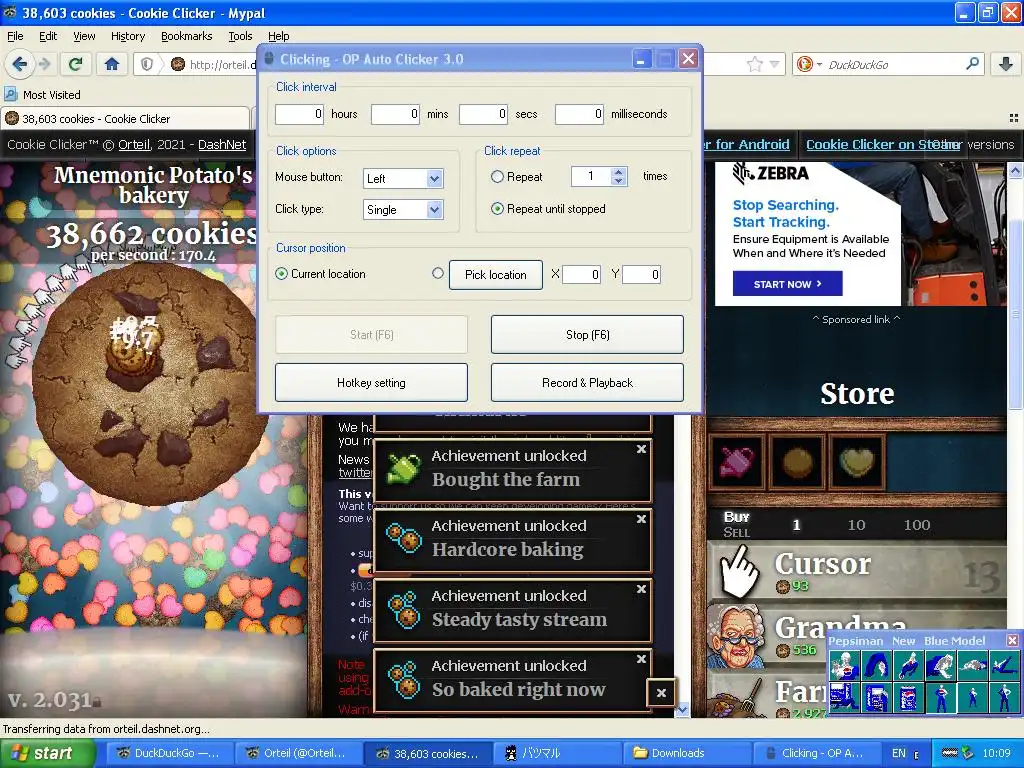Open Cookie Clicker on Steam link

[x=883, y=144]
